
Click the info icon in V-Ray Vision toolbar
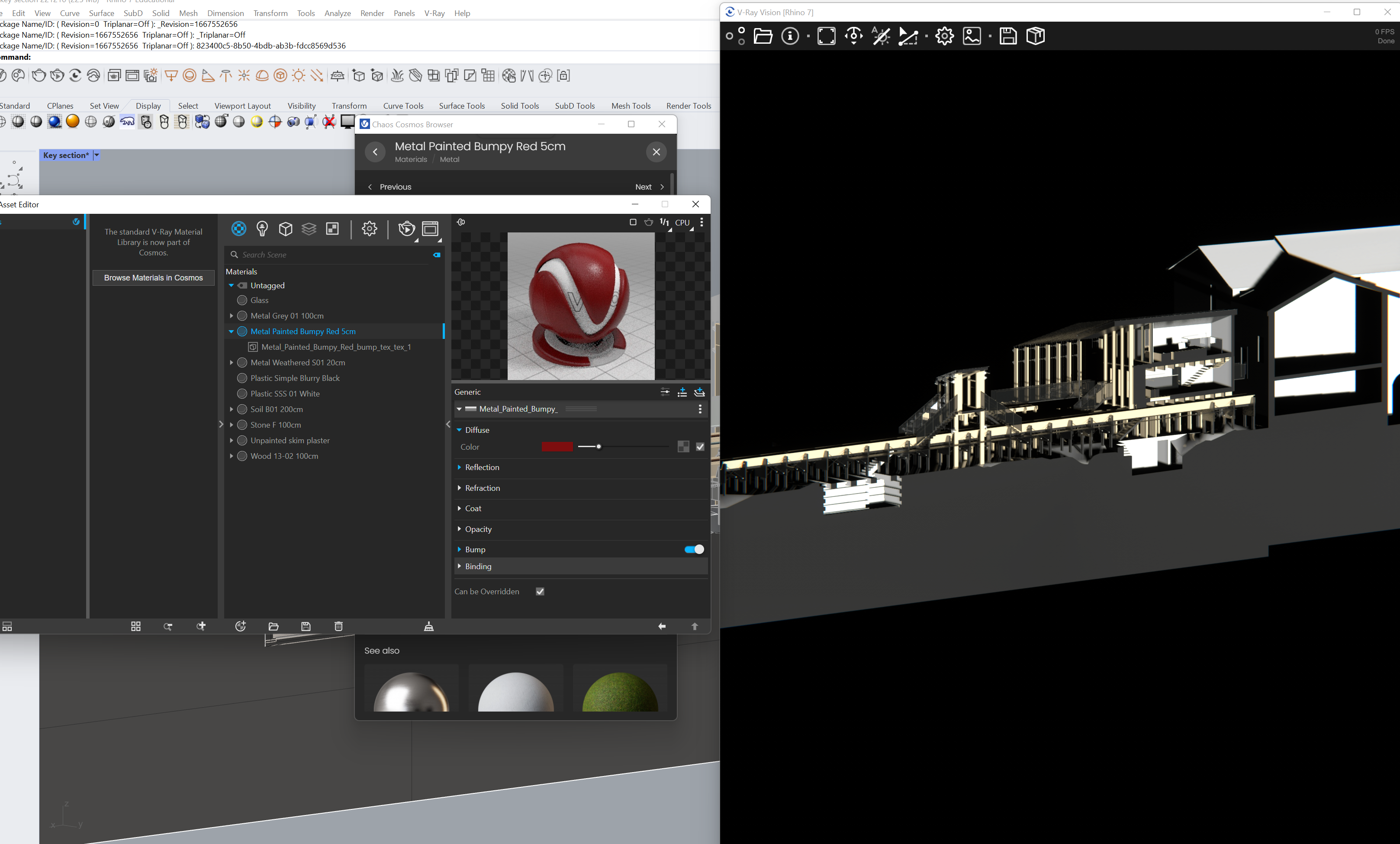[x=790, y=36]
